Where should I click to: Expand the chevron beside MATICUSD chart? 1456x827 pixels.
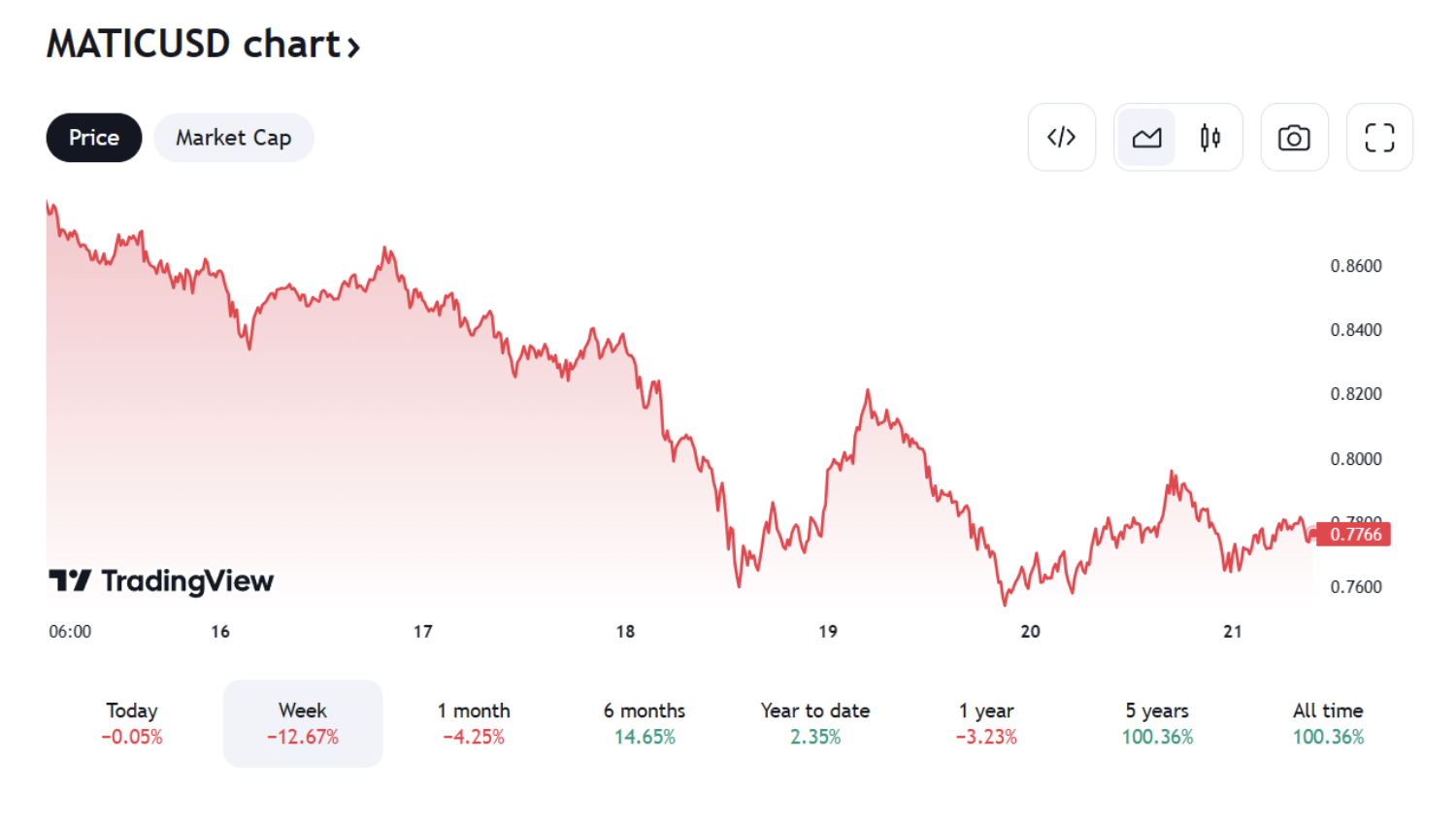coord(354,47)
